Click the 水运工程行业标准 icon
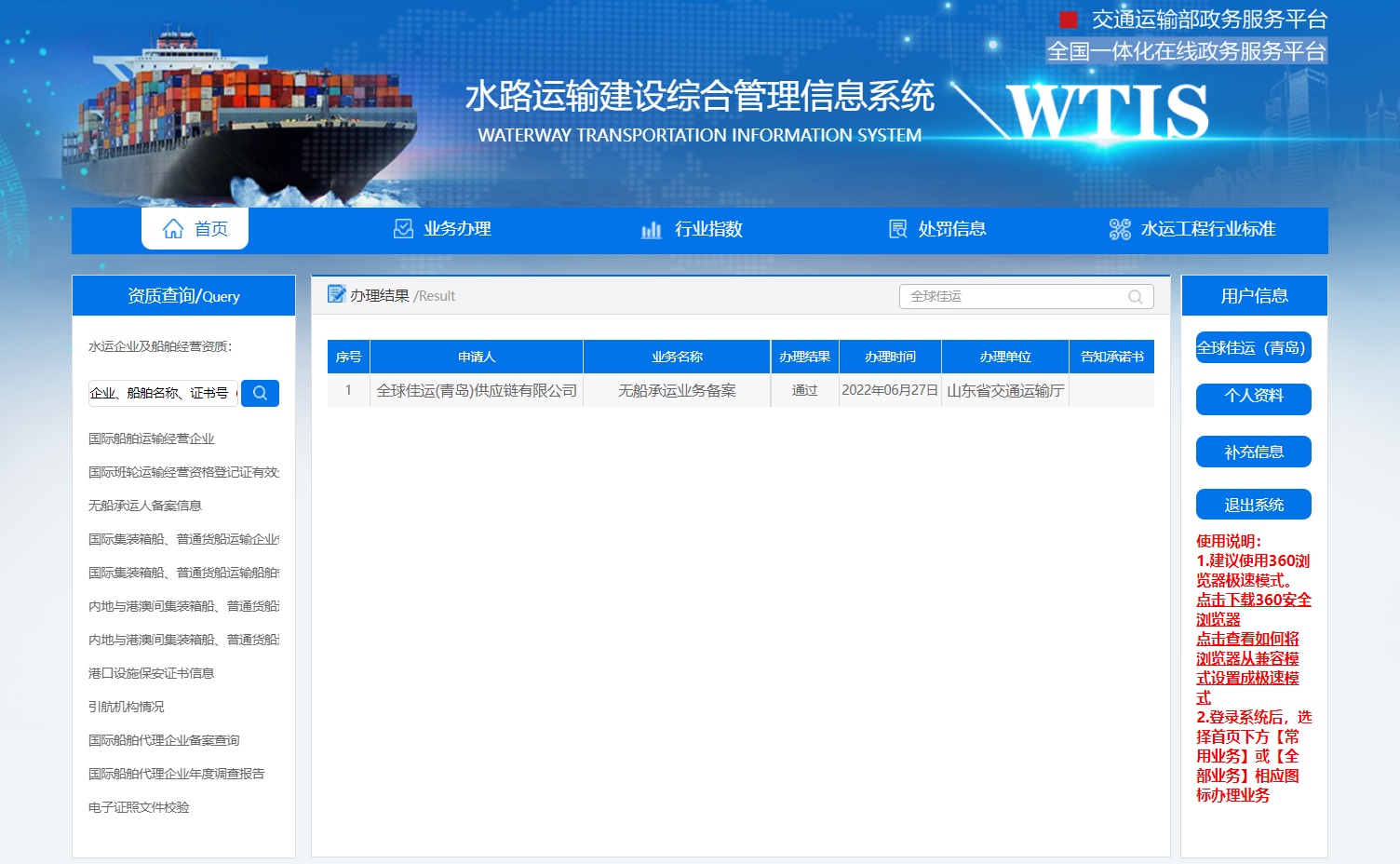This screenshot has height=864, width=1400. coord(1120,229)
